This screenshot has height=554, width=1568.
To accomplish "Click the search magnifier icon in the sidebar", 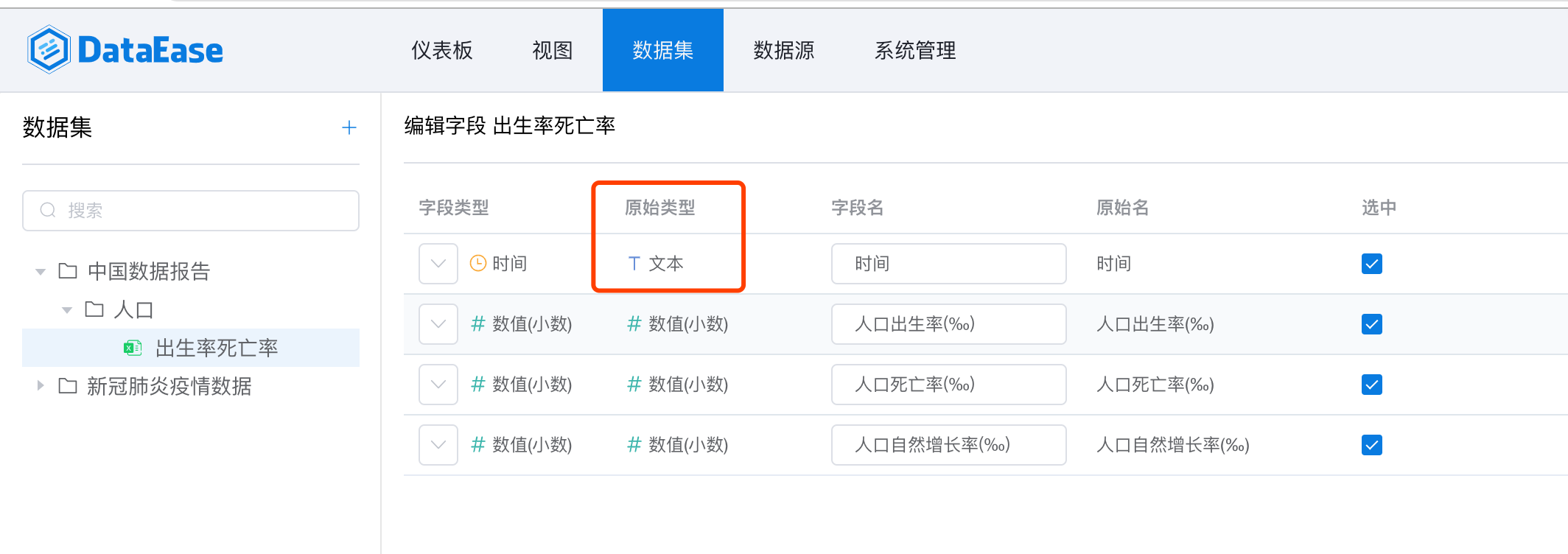I will pyautogui.click(x=48, y=211).
